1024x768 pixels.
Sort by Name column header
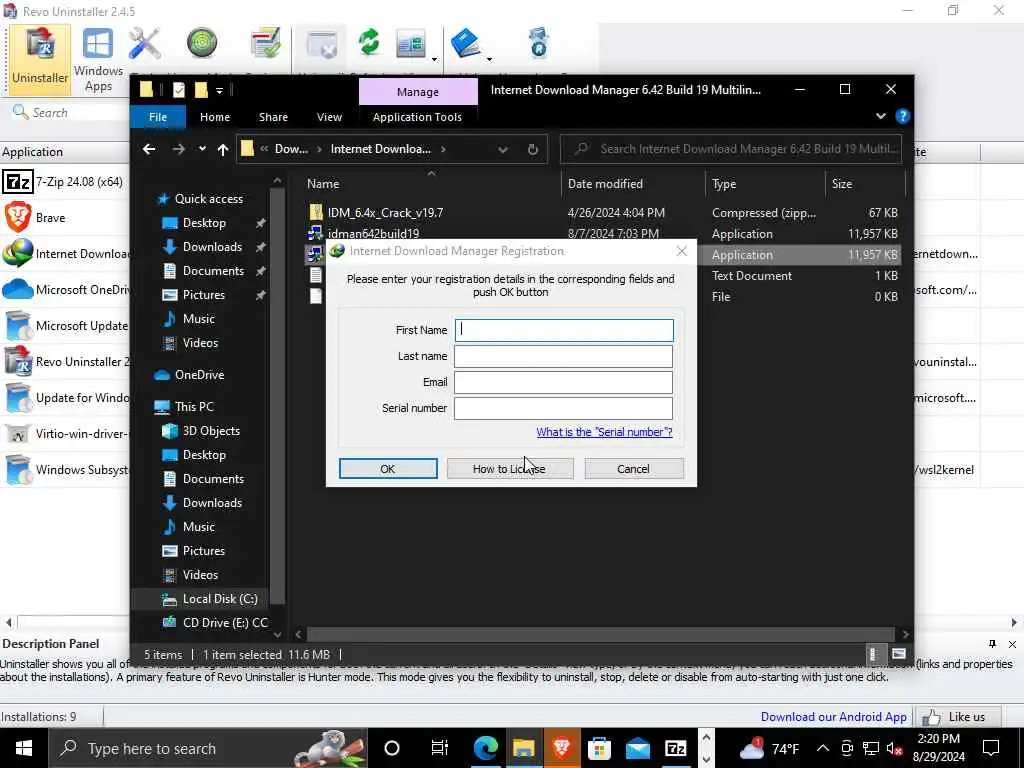(323, 184)
